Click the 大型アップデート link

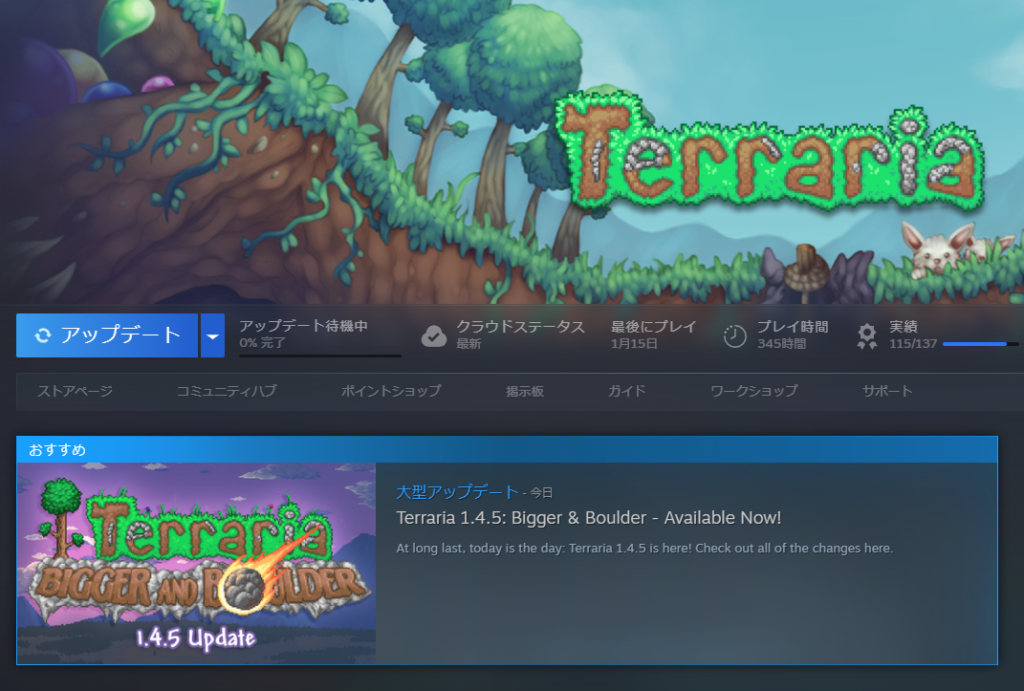point(457,492)
